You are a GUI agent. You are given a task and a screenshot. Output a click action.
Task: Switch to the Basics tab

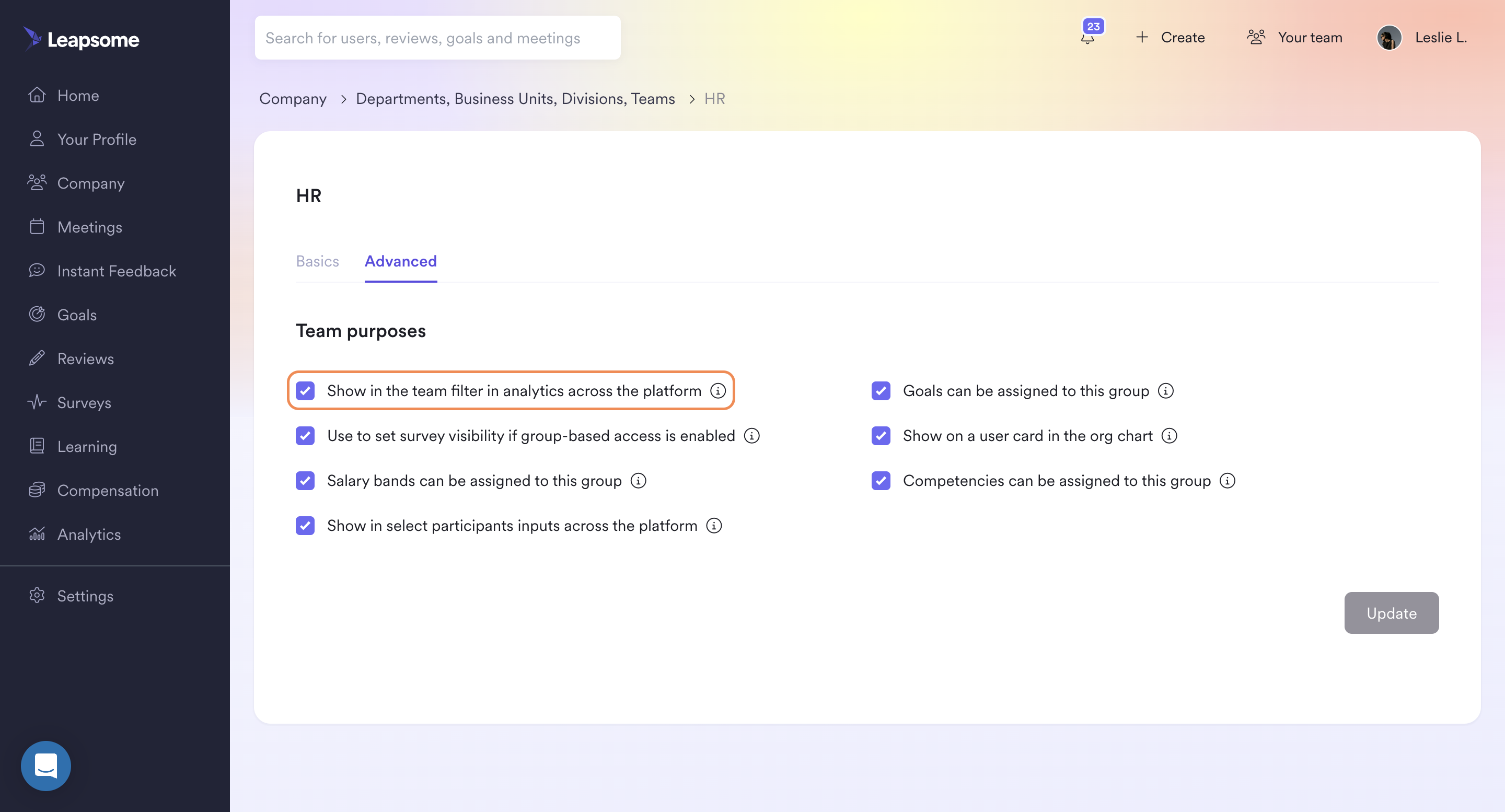click(x=317, y=261)
